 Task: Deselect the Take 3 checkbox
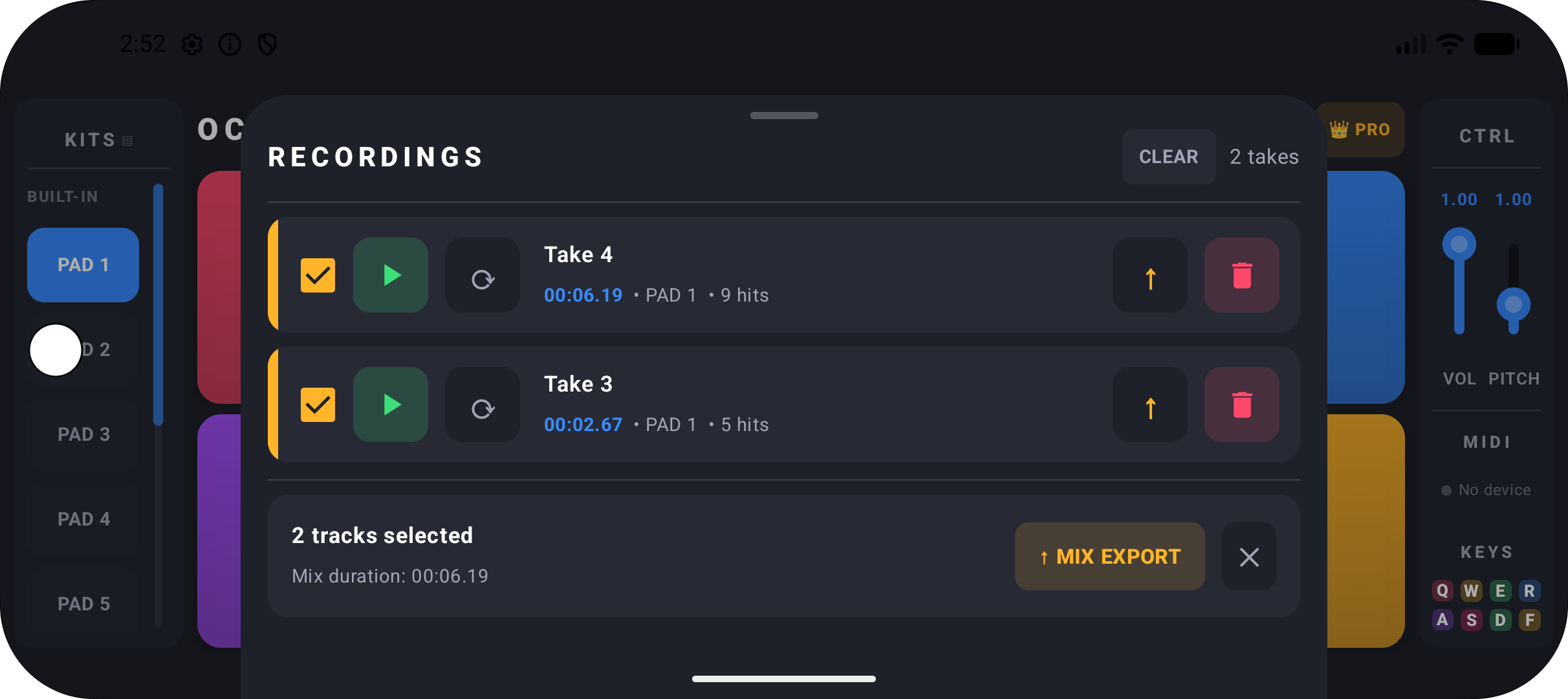[x=318, y=405]
